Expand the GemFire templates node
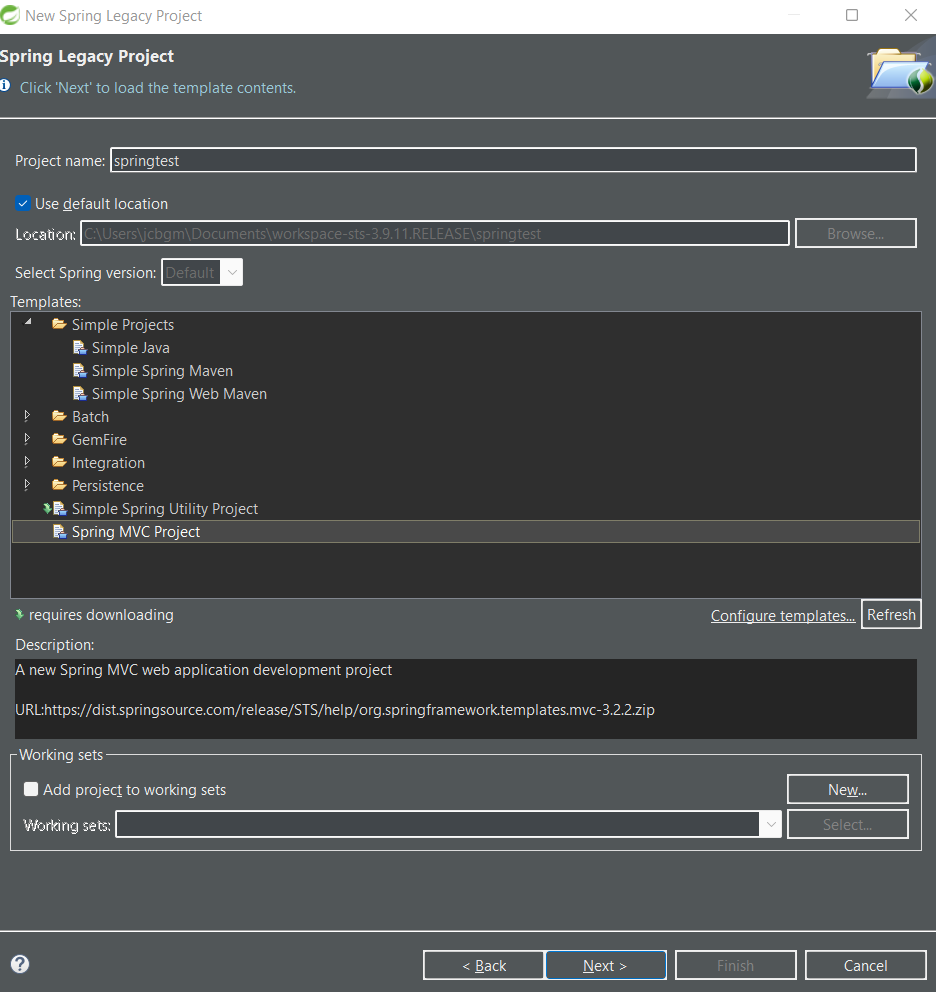This screenshot has height=992, width=936. pos(27,438)
